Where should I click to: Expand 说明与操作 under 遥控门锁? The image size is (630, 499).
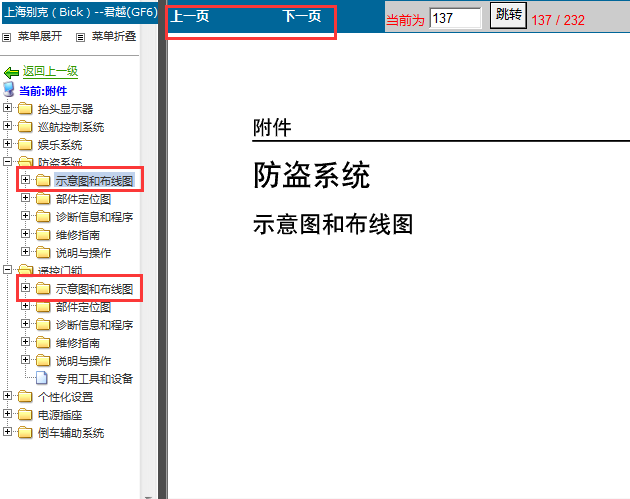tap(25, 360)
